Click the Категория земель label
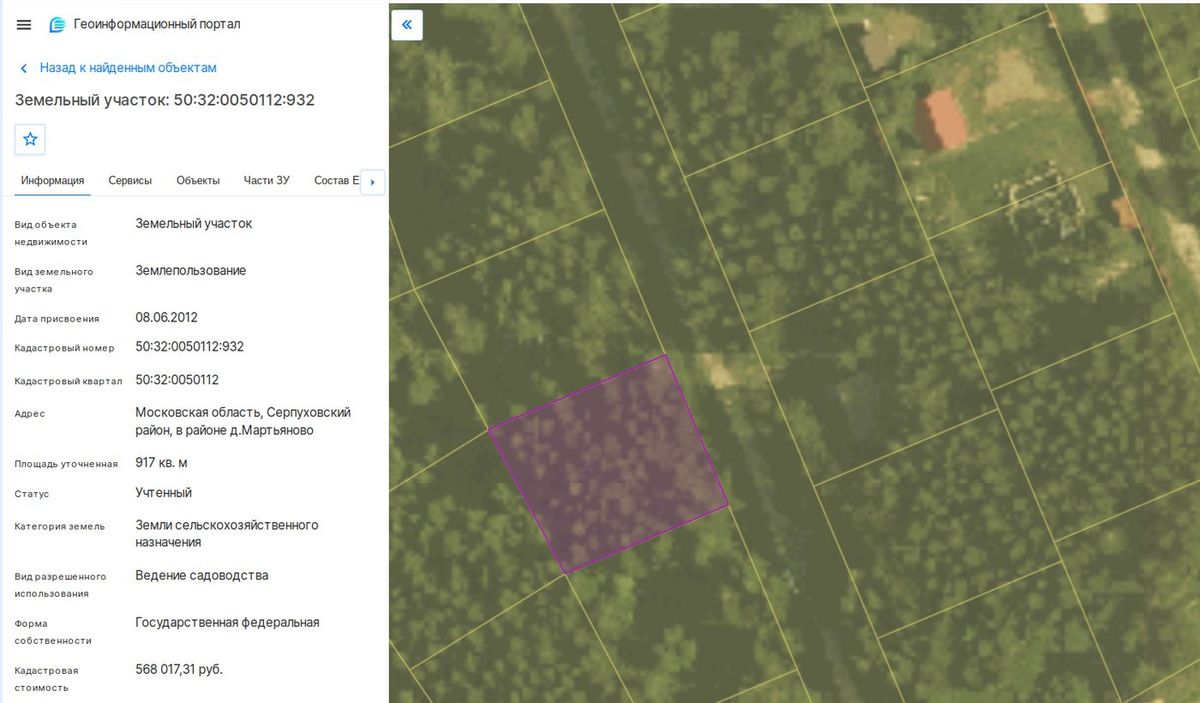Viewport: 1200px width, 703px height. 59,526
